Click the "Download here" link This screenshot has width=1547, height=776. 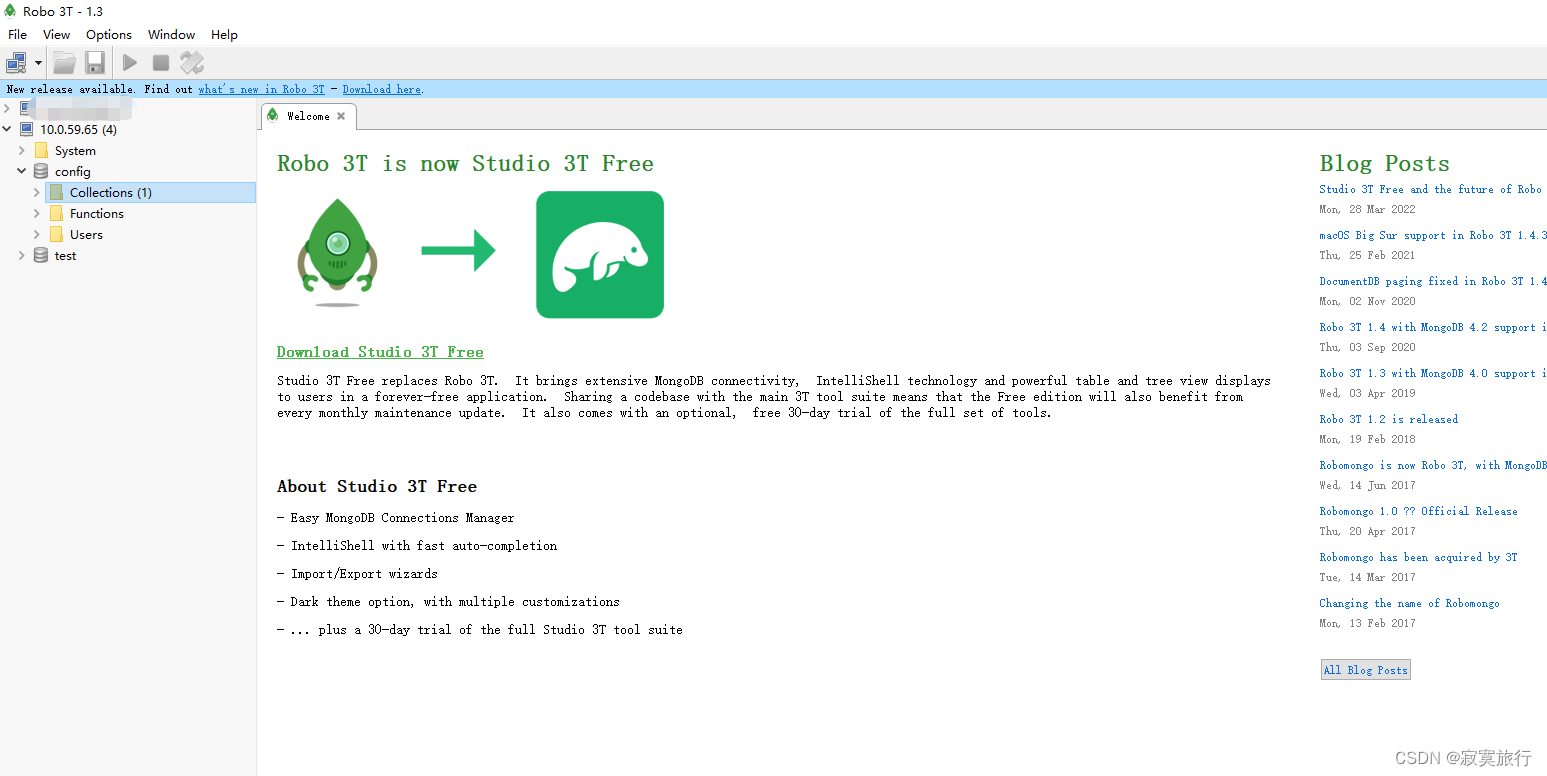click(x=381, y=89)
